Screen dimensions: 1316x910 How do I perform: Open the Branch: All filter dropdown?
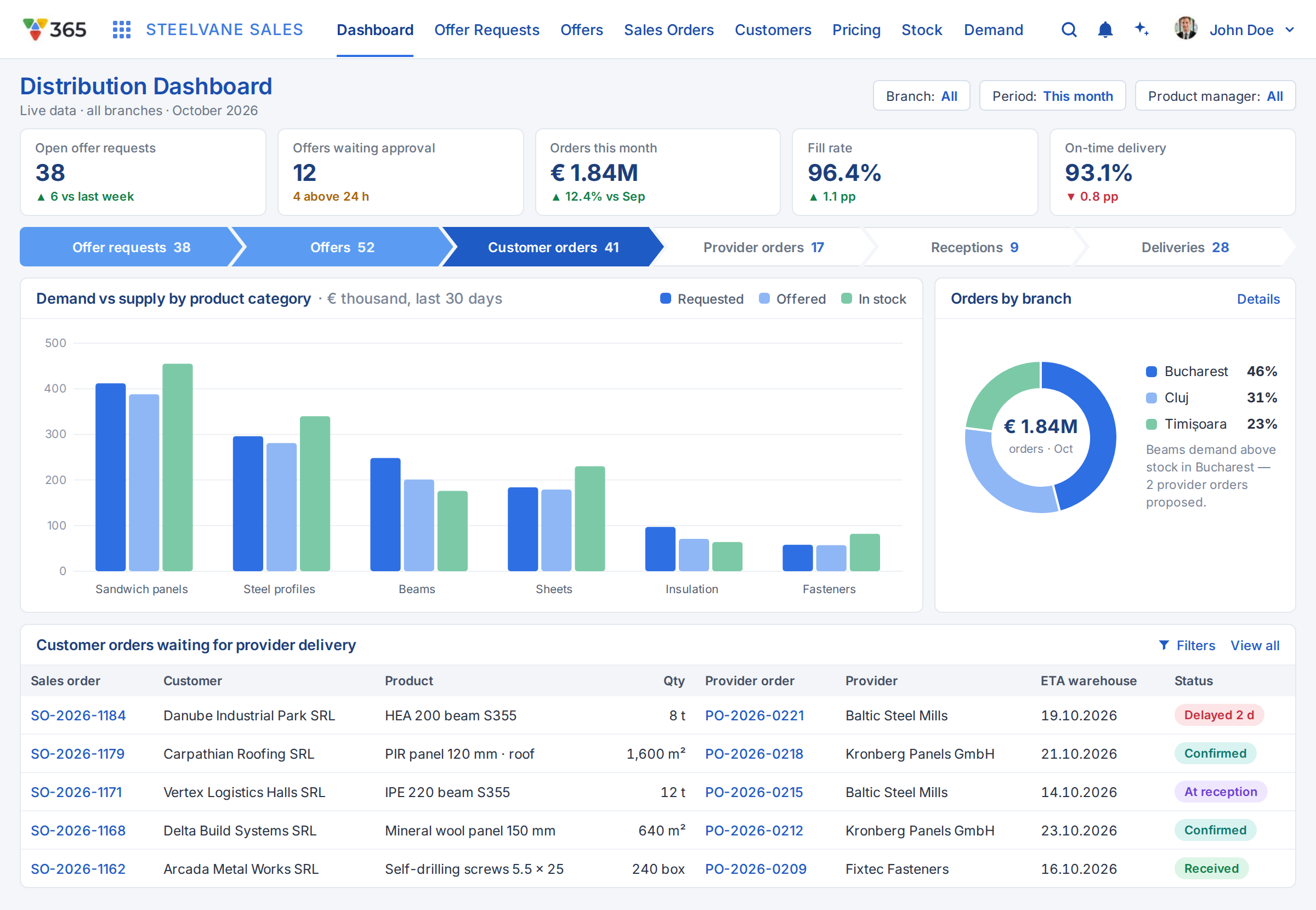(921, 96)
